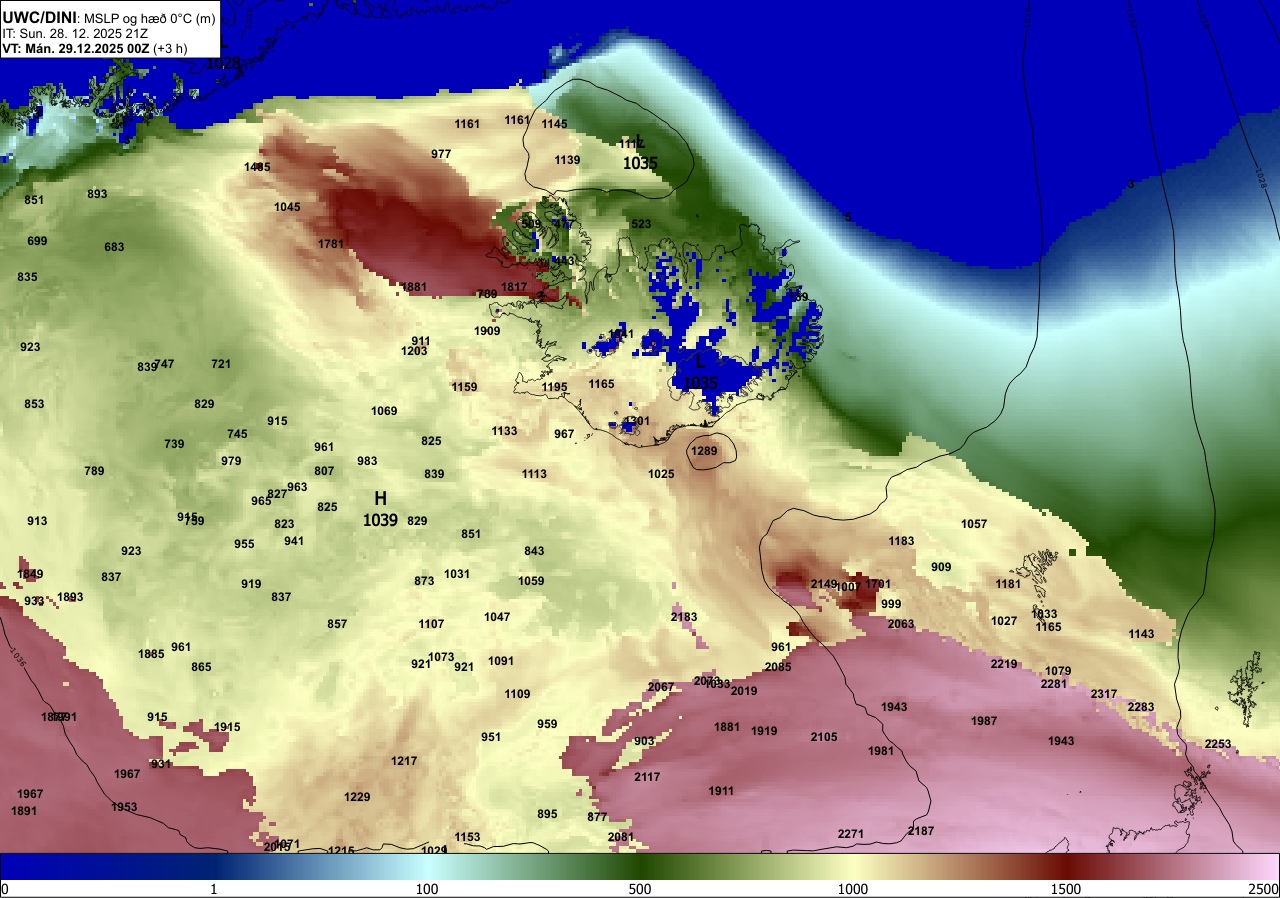Click the height value 1139
Viewport: 1280px width, 898px height.
coord(567,160)
